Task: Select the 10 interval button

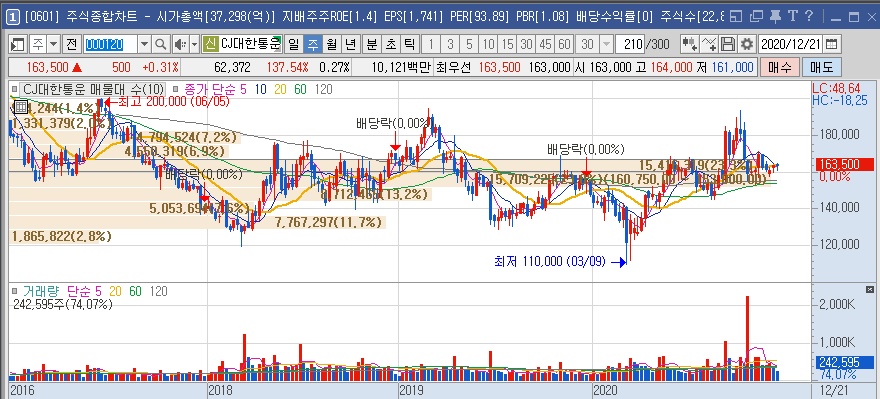Action: 489,44
